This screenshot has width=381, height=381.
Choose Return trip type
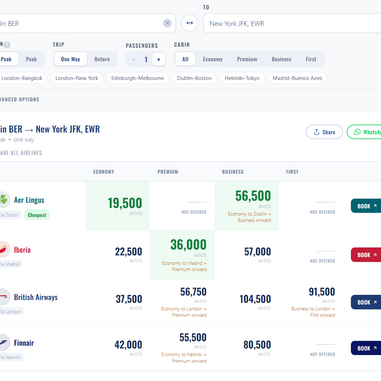tap(102, 59)
